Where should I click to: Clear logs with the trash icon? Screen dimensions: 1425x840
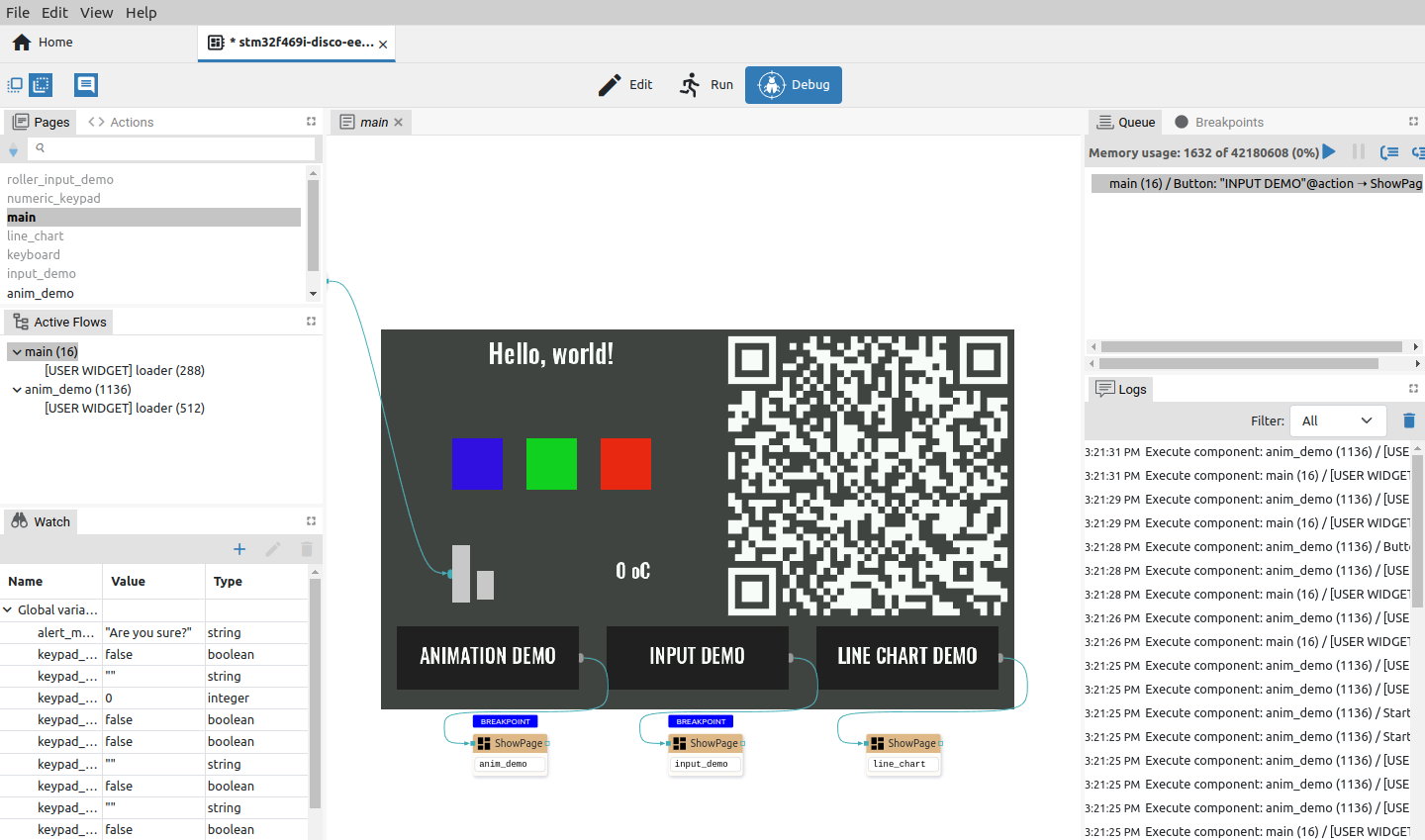coord(1409,420)
